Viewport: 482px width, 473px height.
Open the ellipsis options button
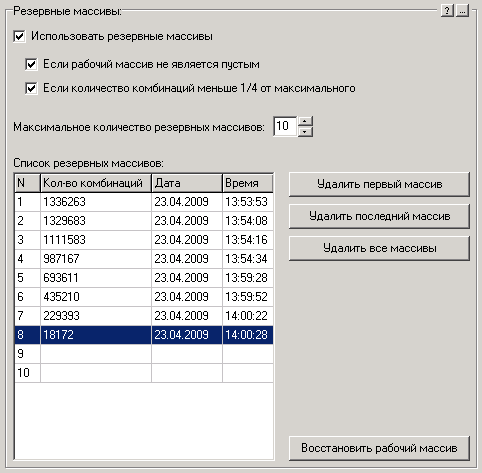tap(462, 11)
